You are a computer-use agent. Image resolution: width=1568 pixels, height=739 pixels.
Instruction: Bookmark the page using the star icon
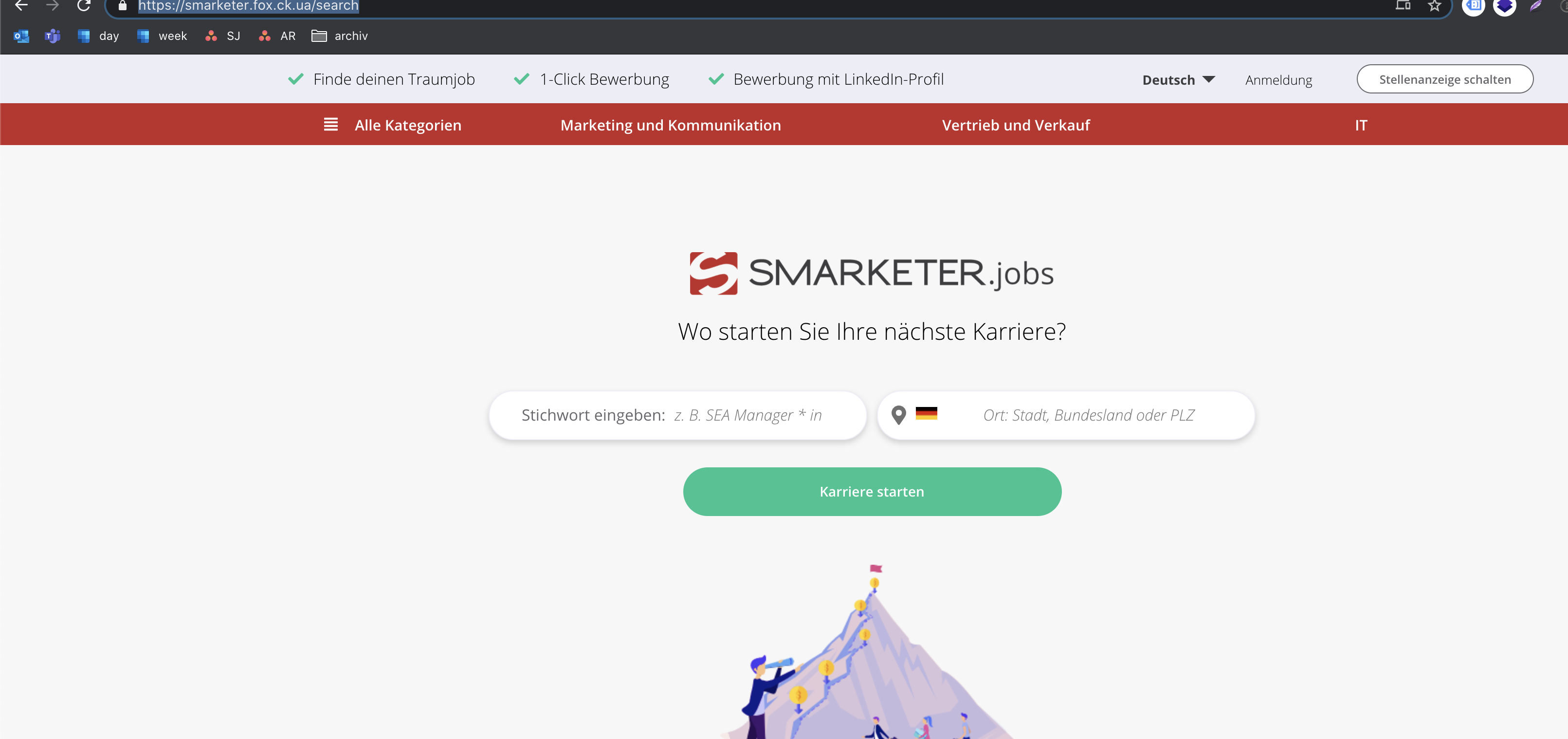click(x=1435, y=6)
